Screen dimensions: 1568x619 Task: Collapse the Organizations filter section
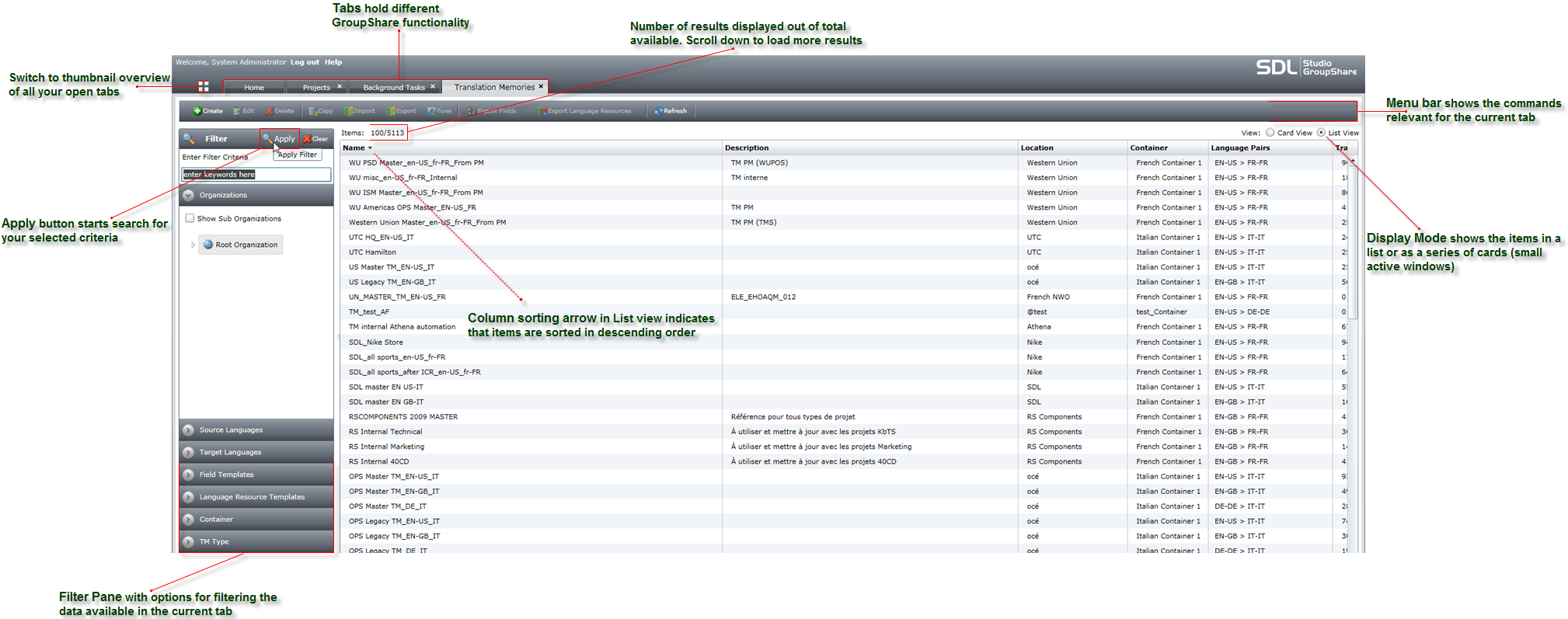(x=256, y=195)
